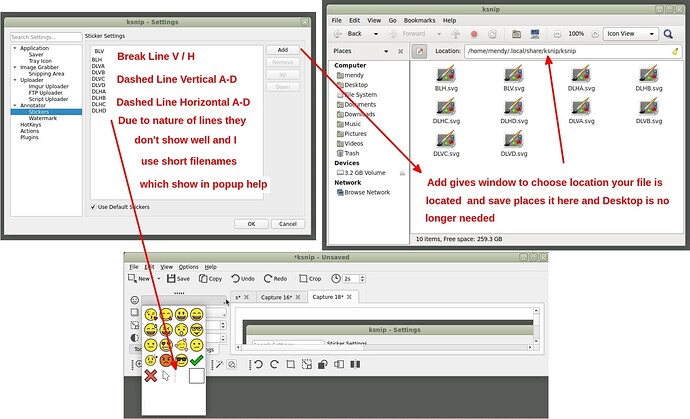Pick the sunglasses emoji sticker
690x419 pixels.
[181, 360]
